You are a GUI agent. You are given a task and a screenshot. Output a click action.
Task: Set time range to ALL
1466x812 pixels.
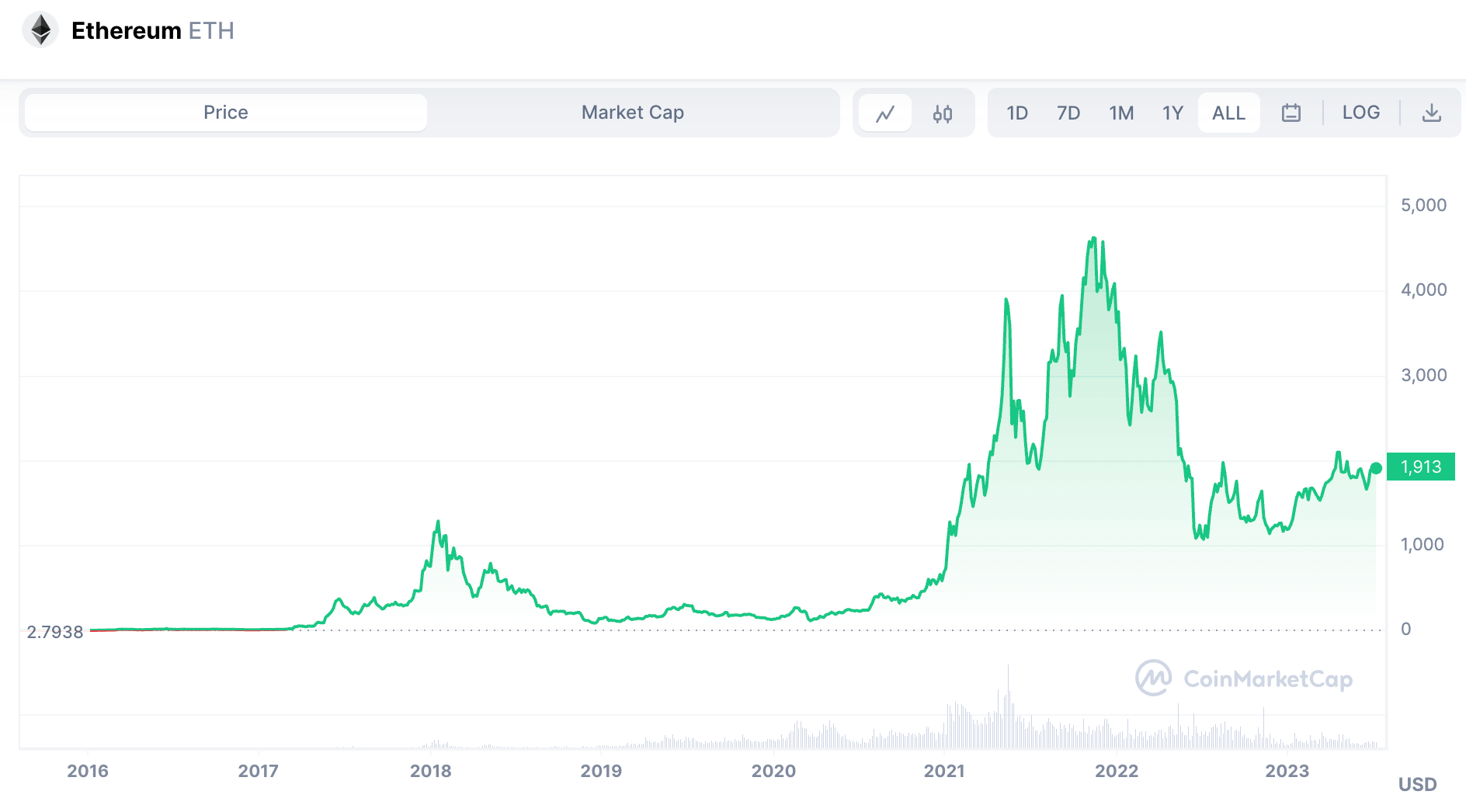[1228, 113]
